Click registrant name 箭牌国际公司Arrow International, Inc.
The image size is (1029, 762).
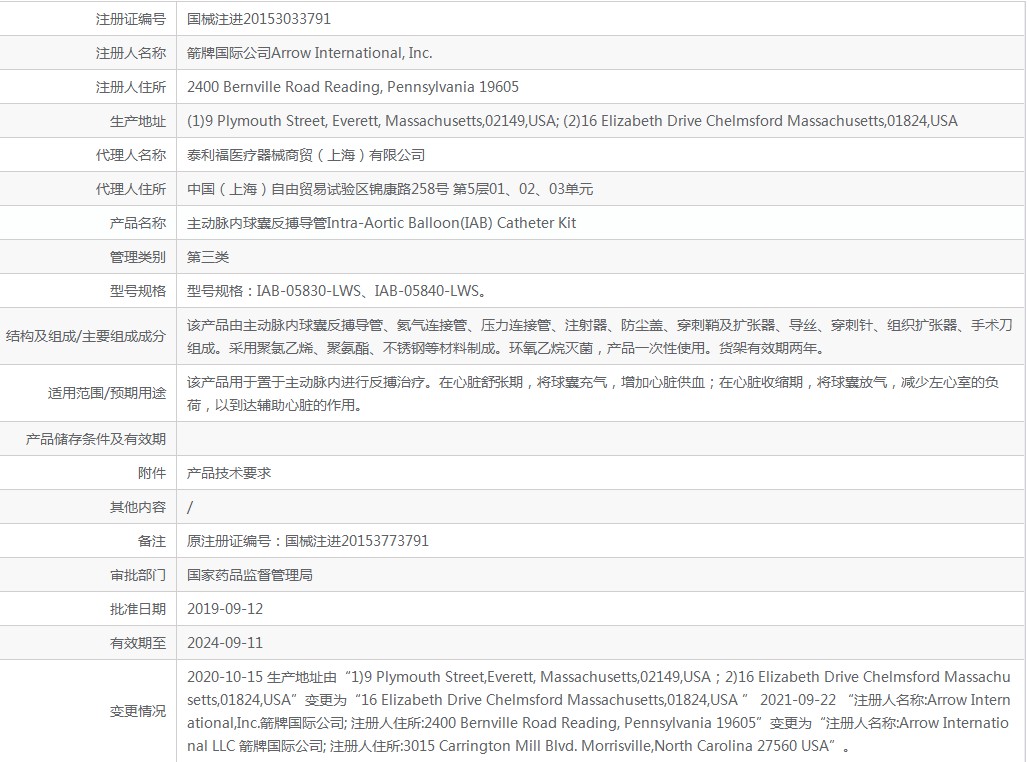click(309, 53)
